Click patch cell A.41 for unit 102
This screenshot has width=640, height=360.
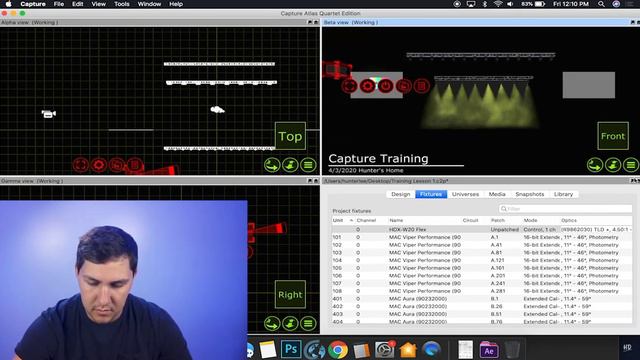[496, 245]
